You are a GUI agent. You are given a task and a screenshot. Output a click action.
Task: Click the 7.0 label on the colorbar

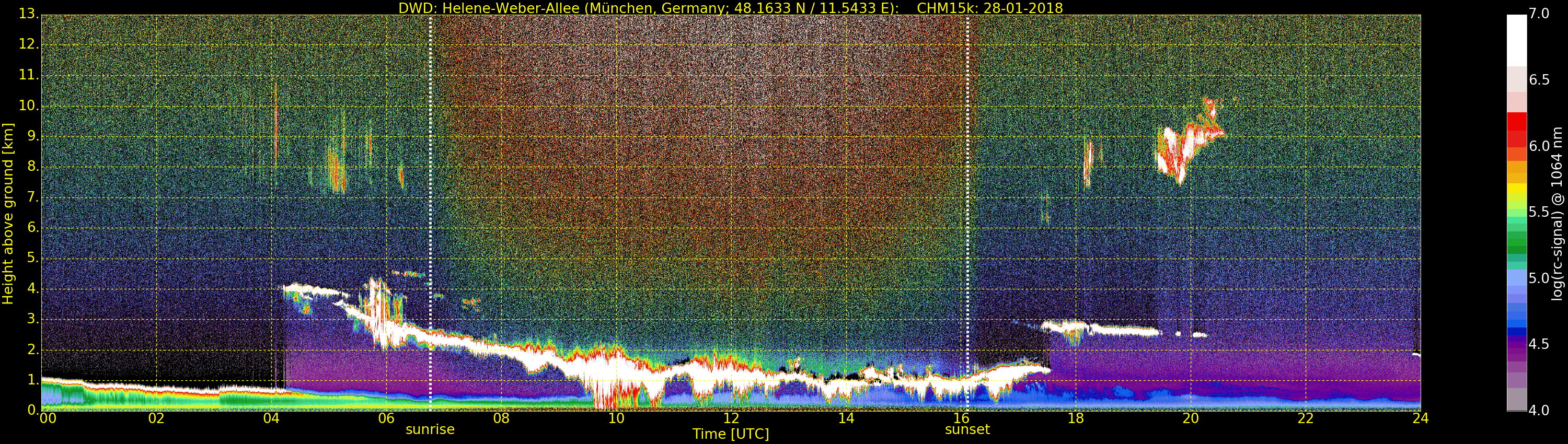(x=1539, y=14)
